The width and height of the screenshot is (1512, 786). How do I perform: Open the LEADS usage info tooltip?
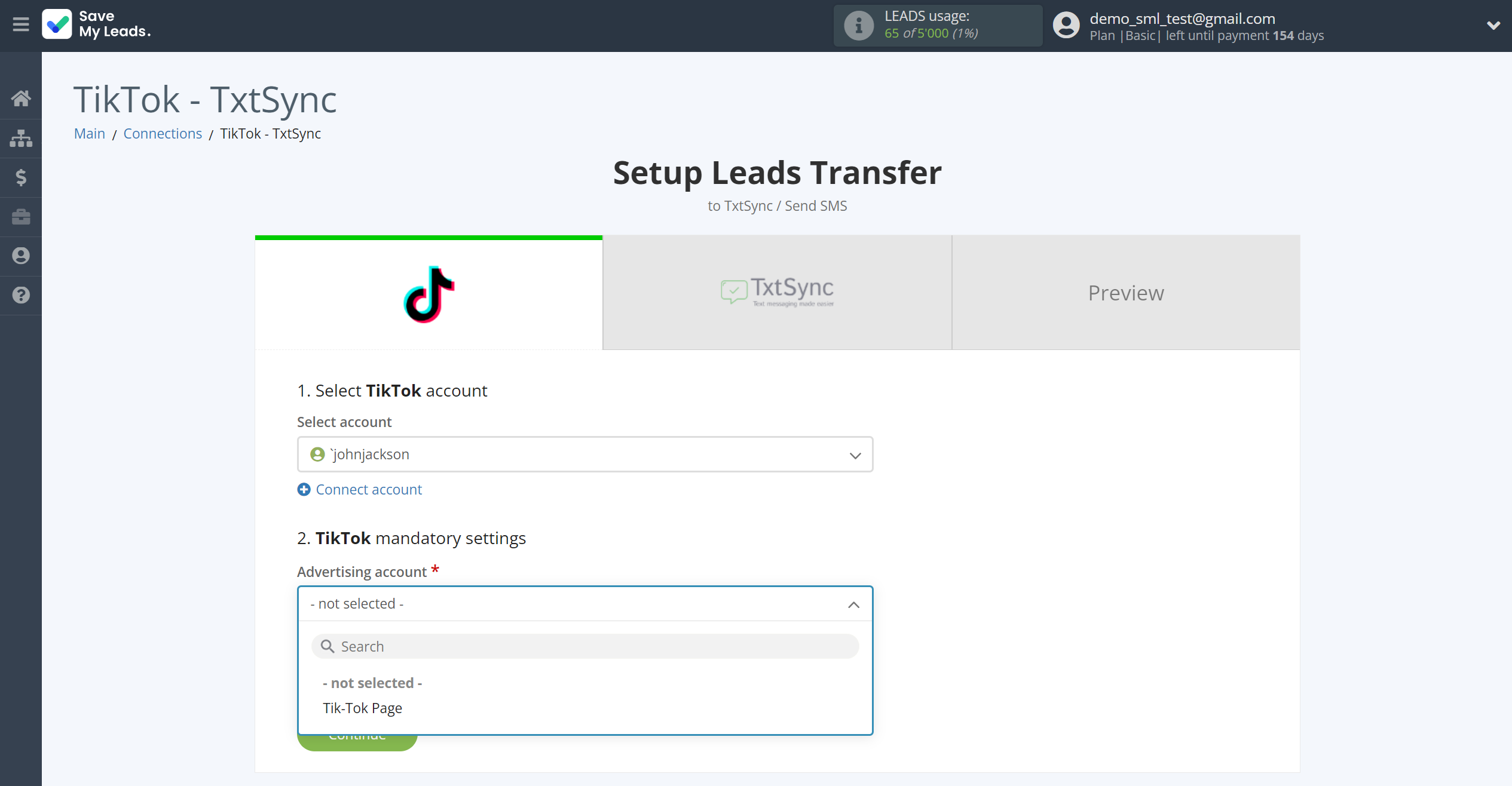click(858, 25)
